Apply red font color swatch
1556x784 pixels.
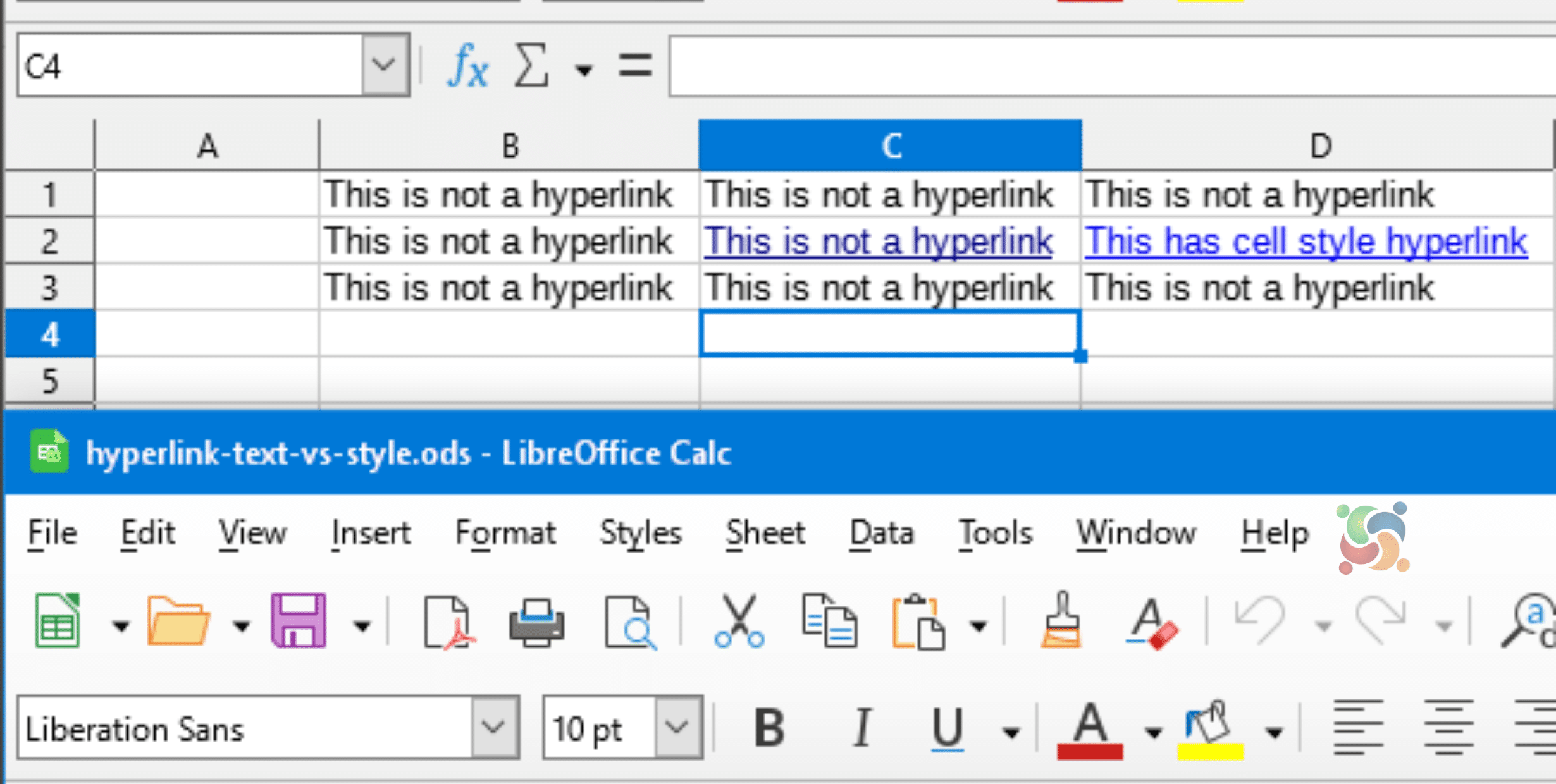point(1089,751)
